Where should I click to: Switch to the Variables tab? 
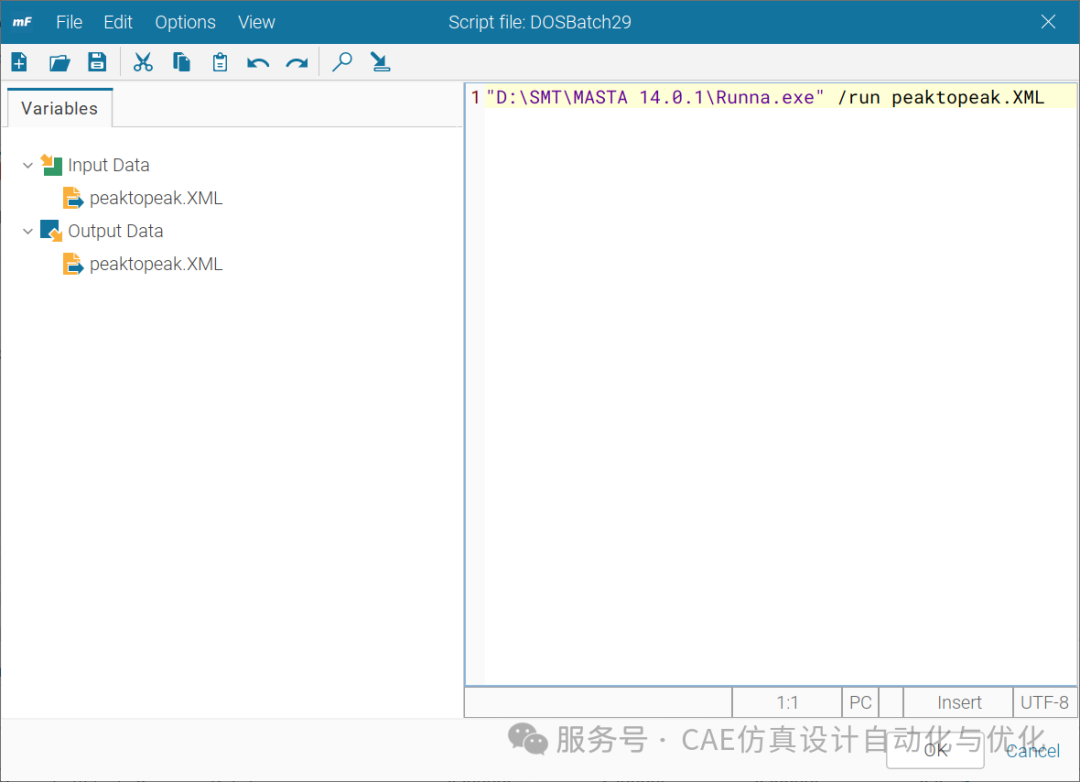tap(59, 108)
